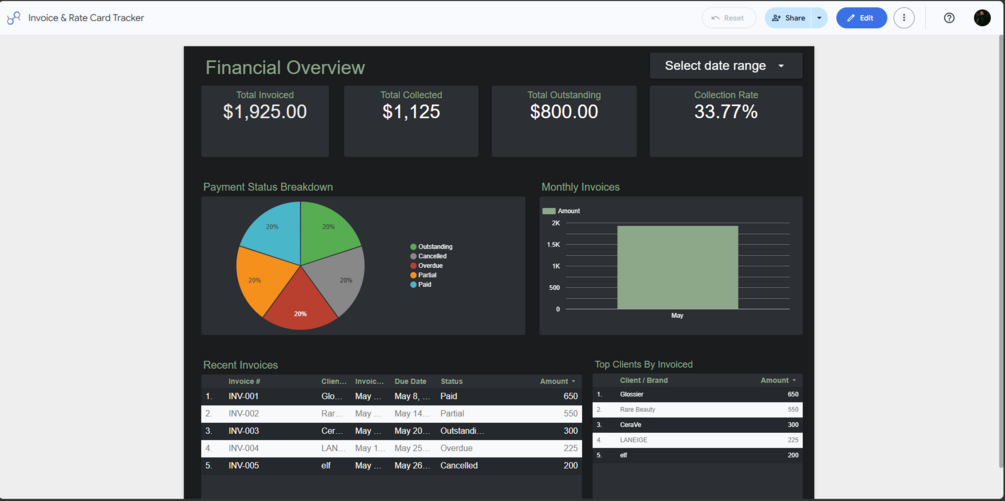Select the Overdue legend entry
The image size is (1005, 501).
click(x=426, y=265)
